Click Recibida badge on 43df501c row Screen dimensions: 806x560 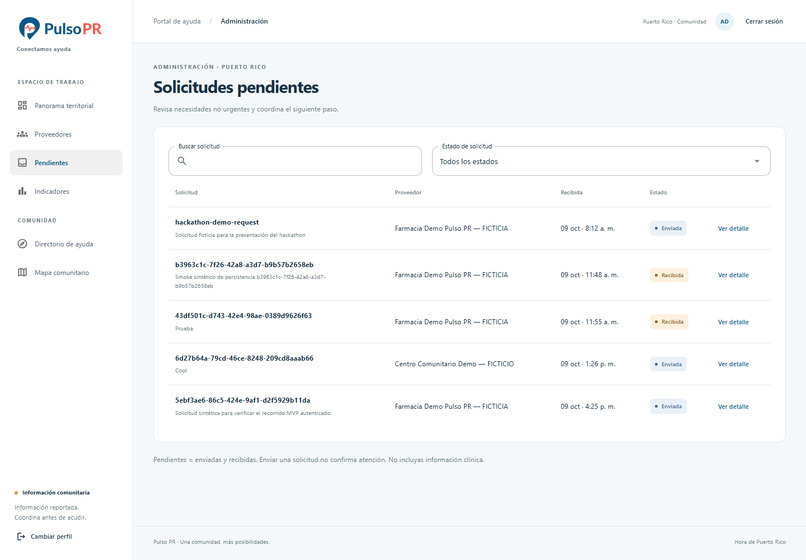pyautogui.click(x=669, y=322)
